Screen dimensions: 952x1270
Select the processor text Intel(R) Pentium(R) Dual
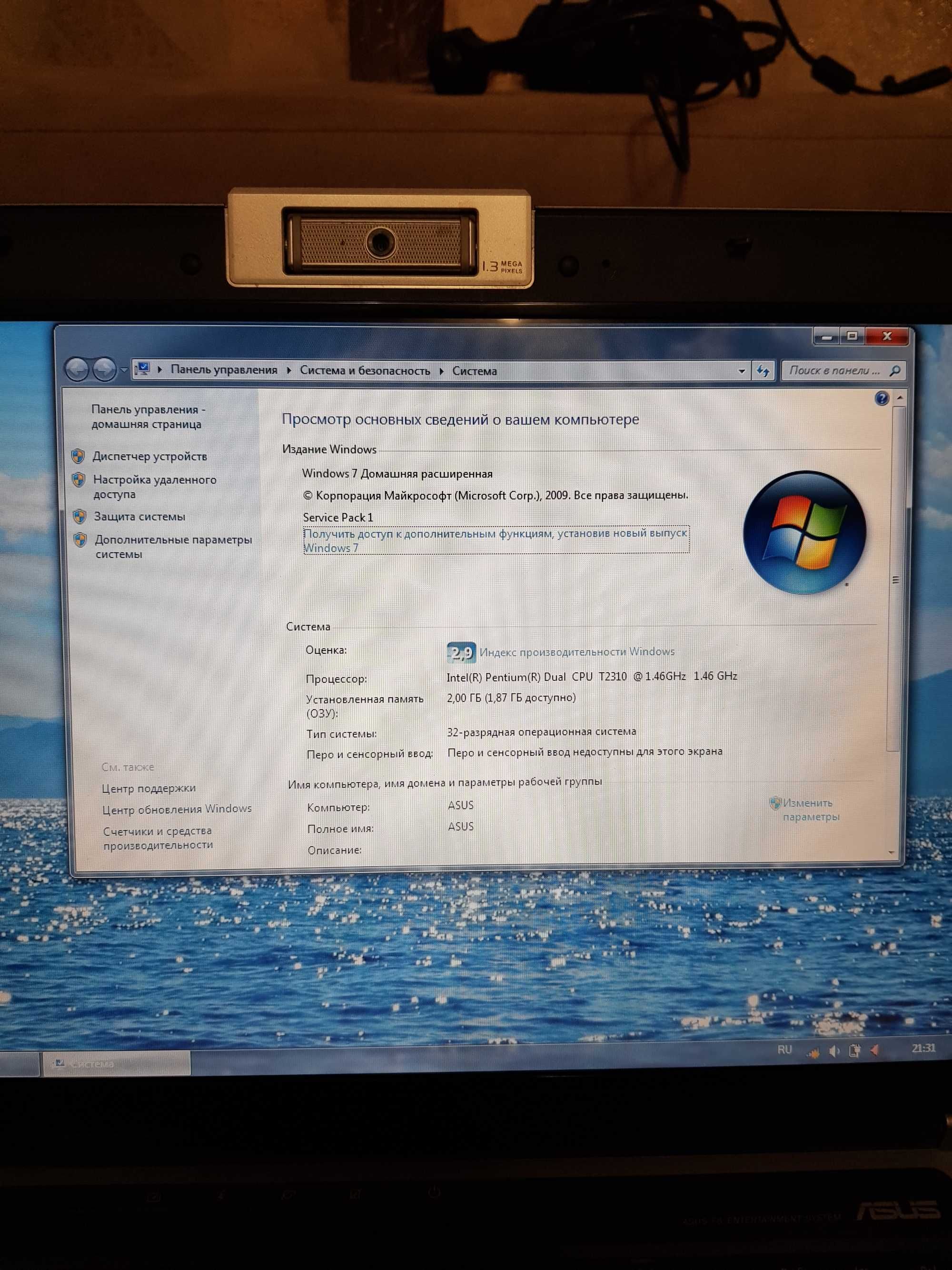(x=506, y=677)
